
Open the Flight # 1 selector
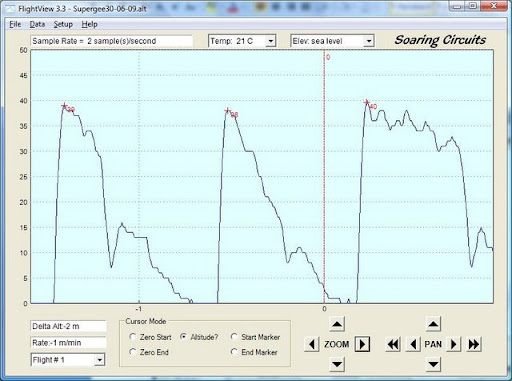tap(99, 360)
